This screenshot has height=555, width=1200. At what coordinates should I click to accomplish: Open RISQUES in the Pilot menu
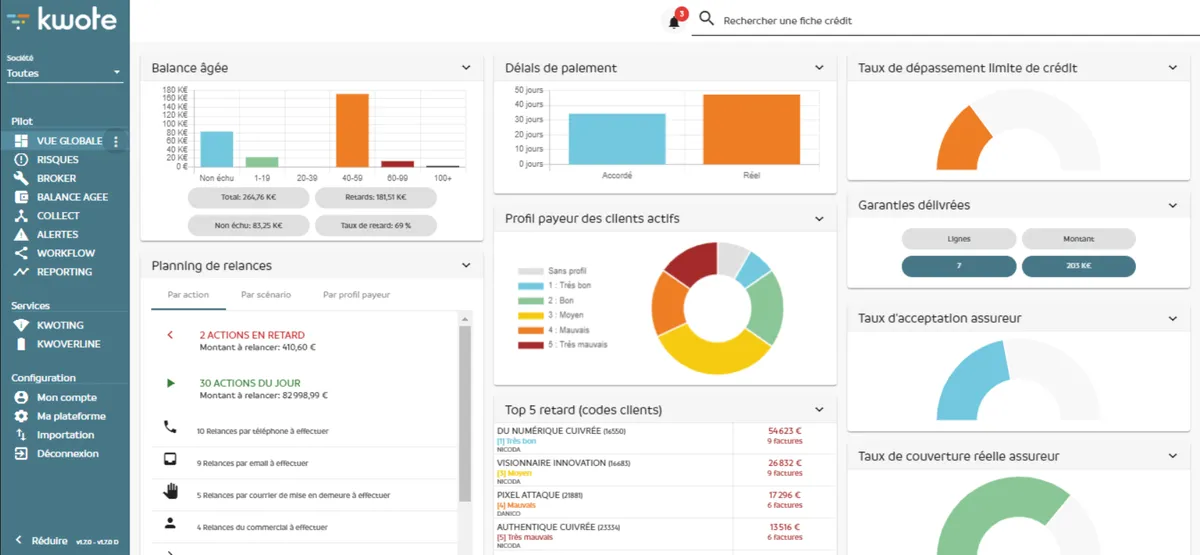pyautogui.click(x=57, y=160)
